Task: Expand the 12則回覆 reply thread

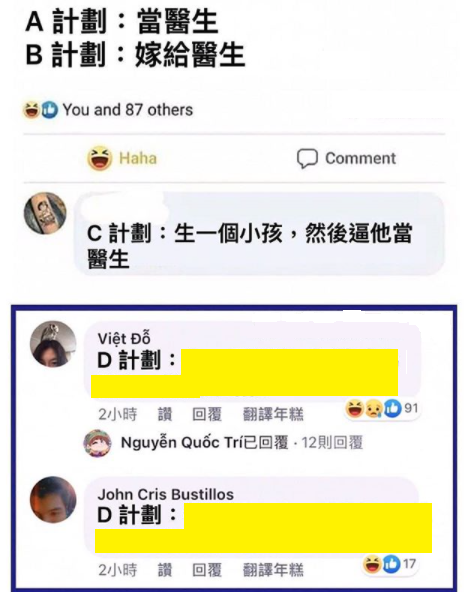Action: point(332,442)
